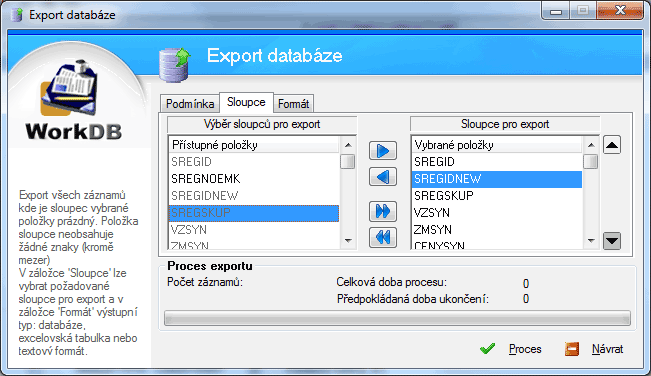
Task: Click up arrow of selected items scrollbar
Action: [591, 145]
